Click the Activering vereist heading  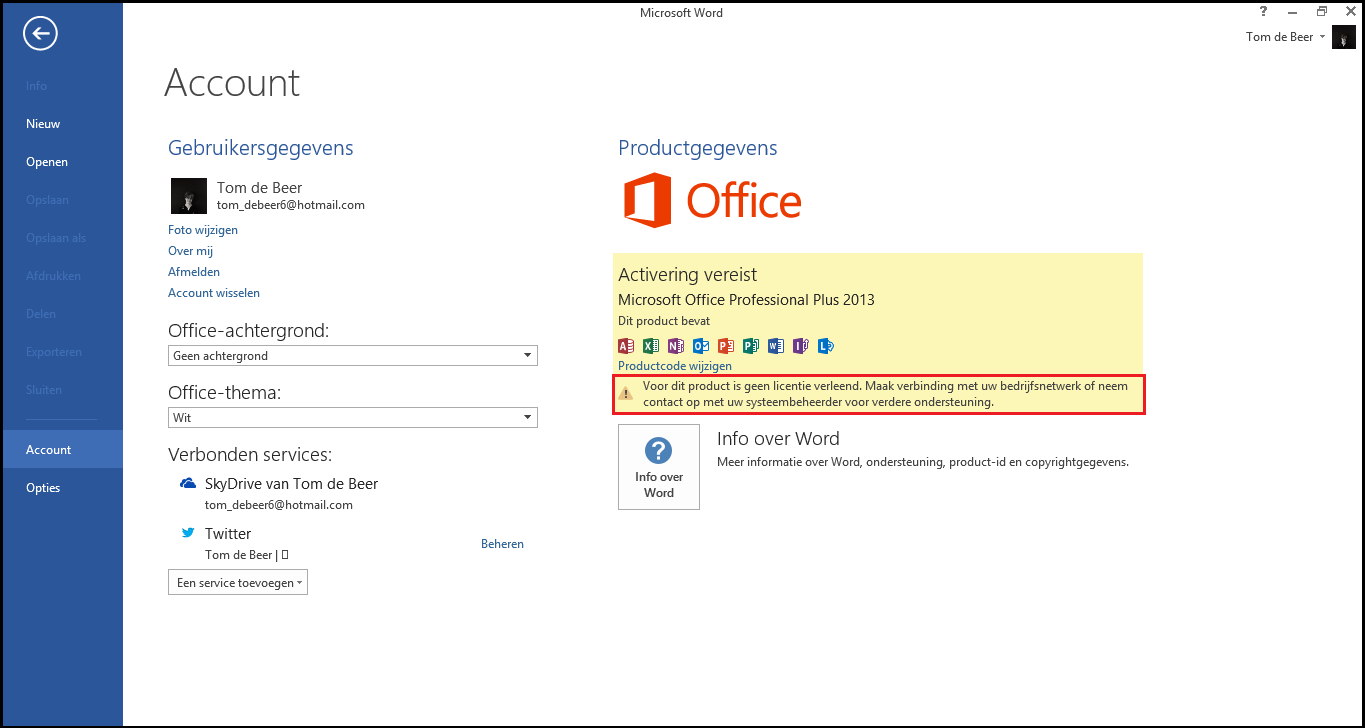[688, 274]
